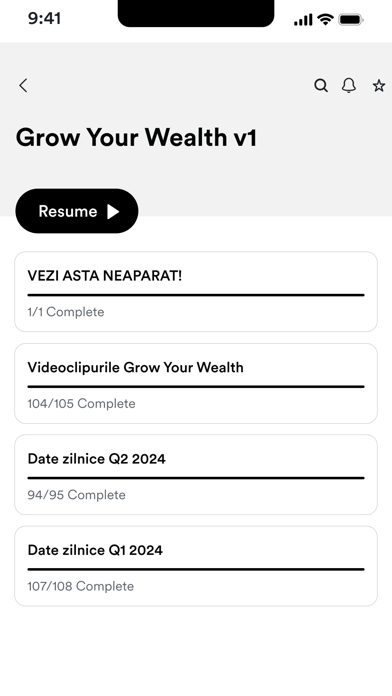Click the Date zilnice Q2 2024 progress bar
The height and width of the screenshot is (696, 392).
click(x=196, y=478)
